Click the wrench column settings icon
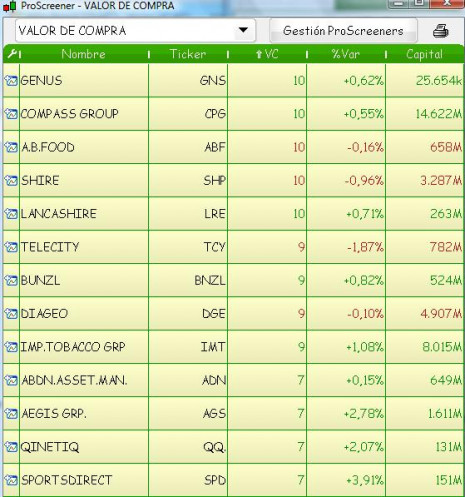This screenshot has width=465, height=497. tap(13, 54)
